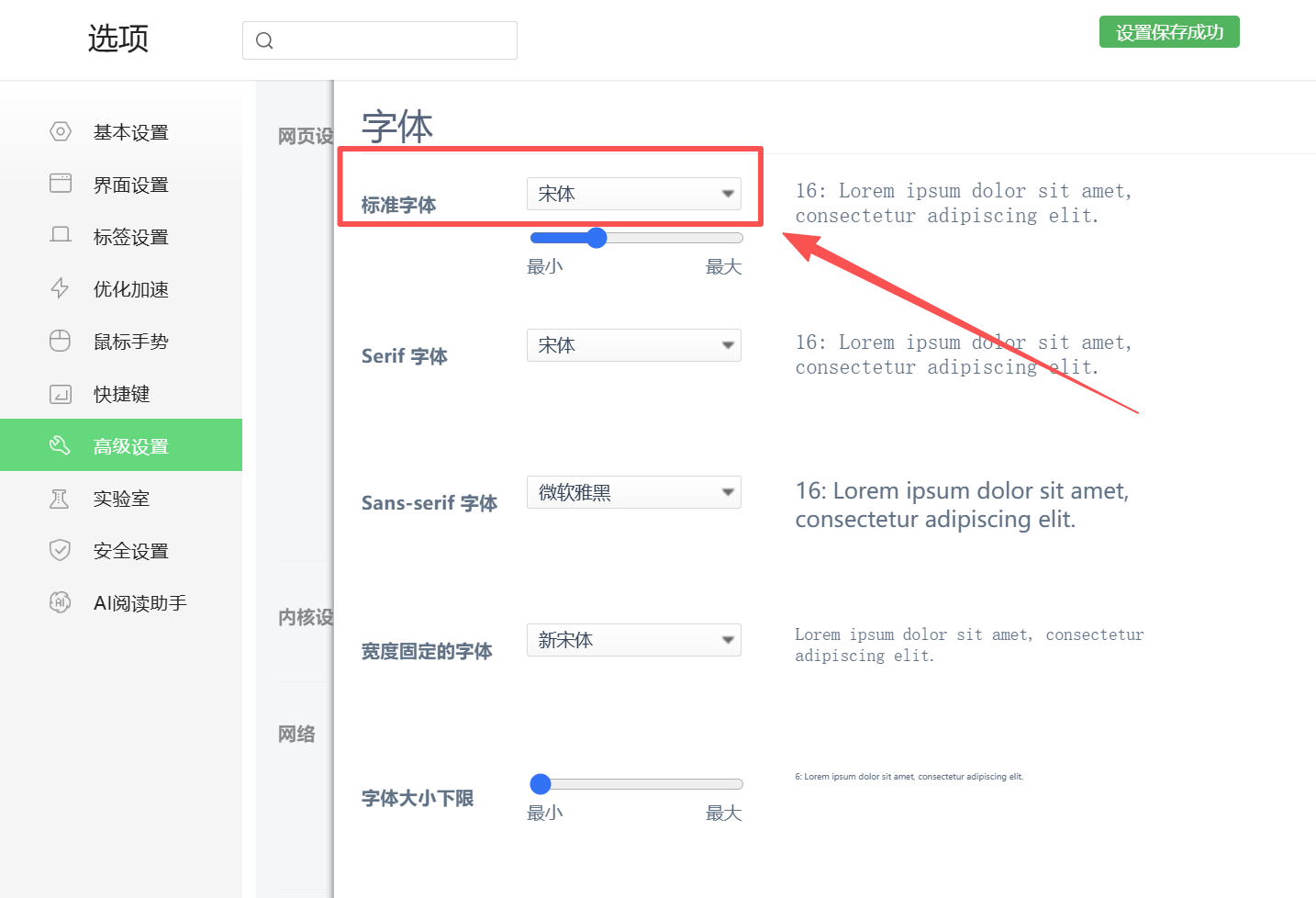Click the mouse gesture icon
This screenshot has height=898, width=1316.
click(60, 341)
